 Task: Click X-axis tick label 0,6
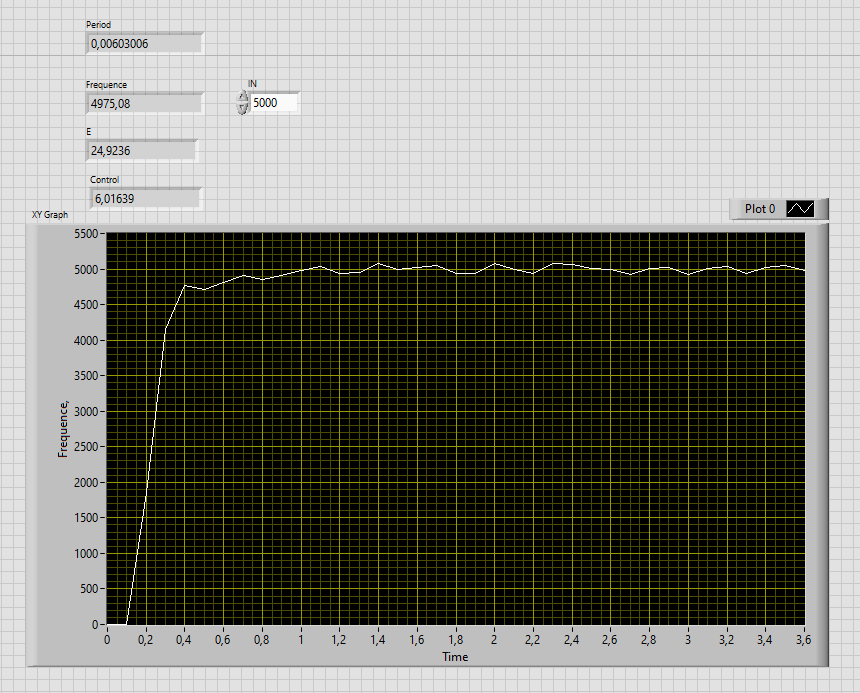[x=223, y=640]
